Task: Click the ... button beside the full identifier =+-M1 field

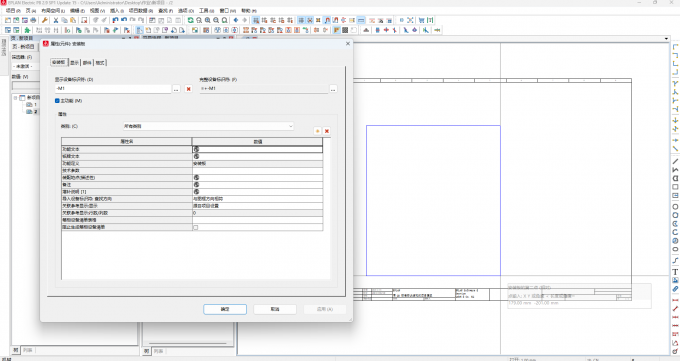Action: [x=333, y=89]
